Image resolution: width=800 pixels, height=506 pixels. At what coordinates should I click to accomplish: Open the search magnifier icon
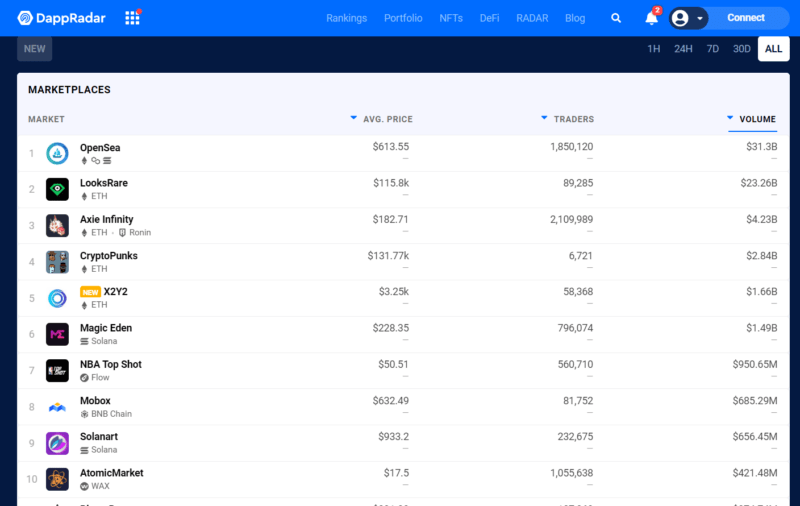click(616, 18)
